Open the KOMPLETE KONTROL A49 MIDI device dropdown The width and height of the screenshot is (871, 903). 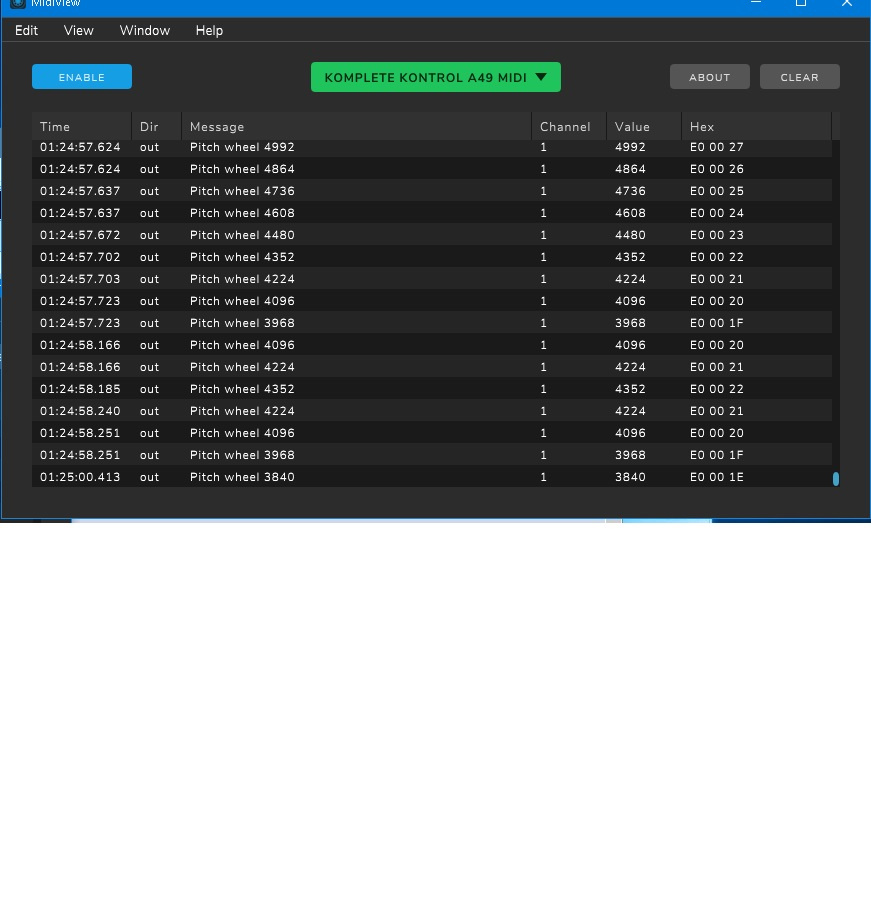[436, 77]
